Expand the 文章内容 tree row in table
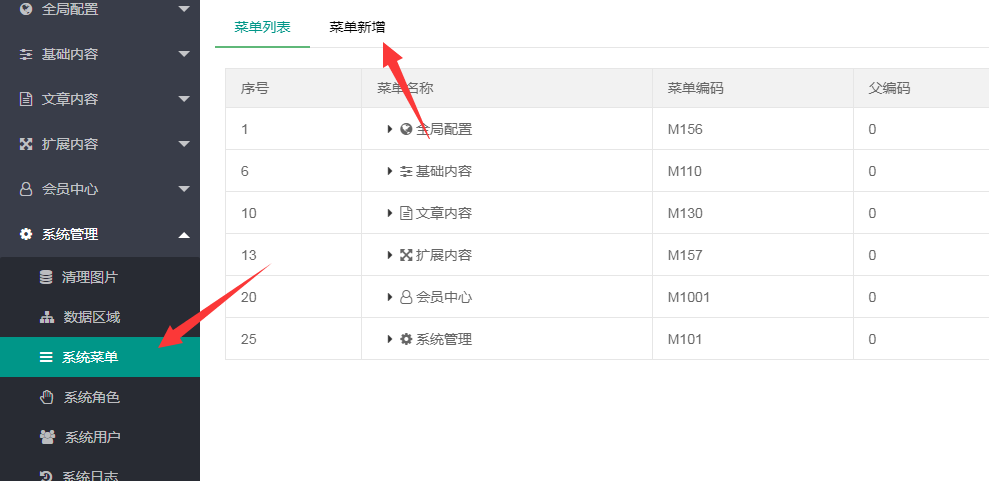This screenshot has width=989, height=481. (390, 213)
